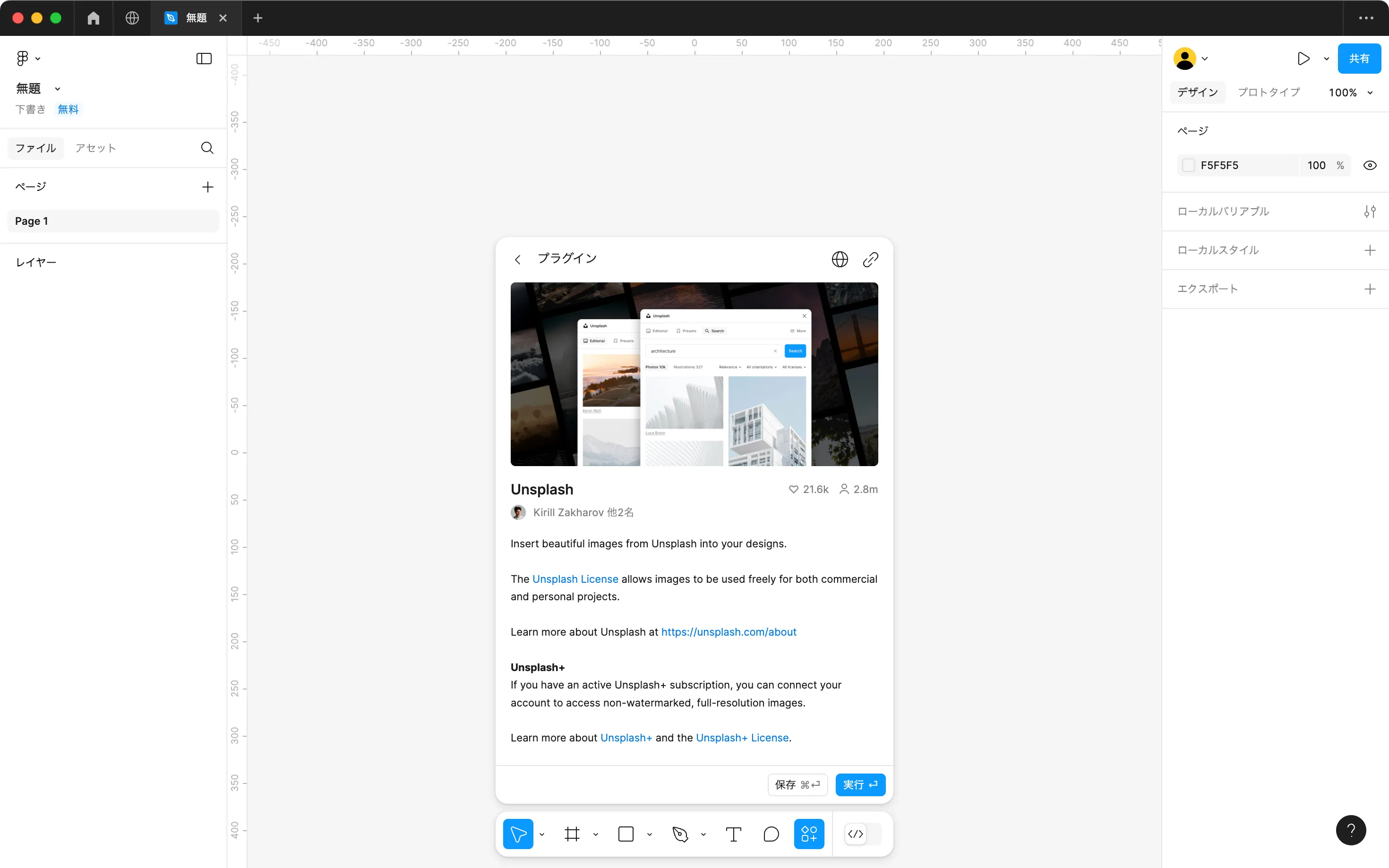Open the Actions resources tool

[808, 834]
